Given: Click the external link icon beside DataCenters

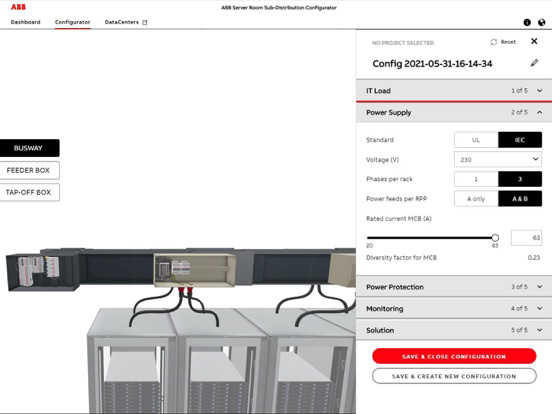Looking at the screenshot, I should [x=145, y=22].
